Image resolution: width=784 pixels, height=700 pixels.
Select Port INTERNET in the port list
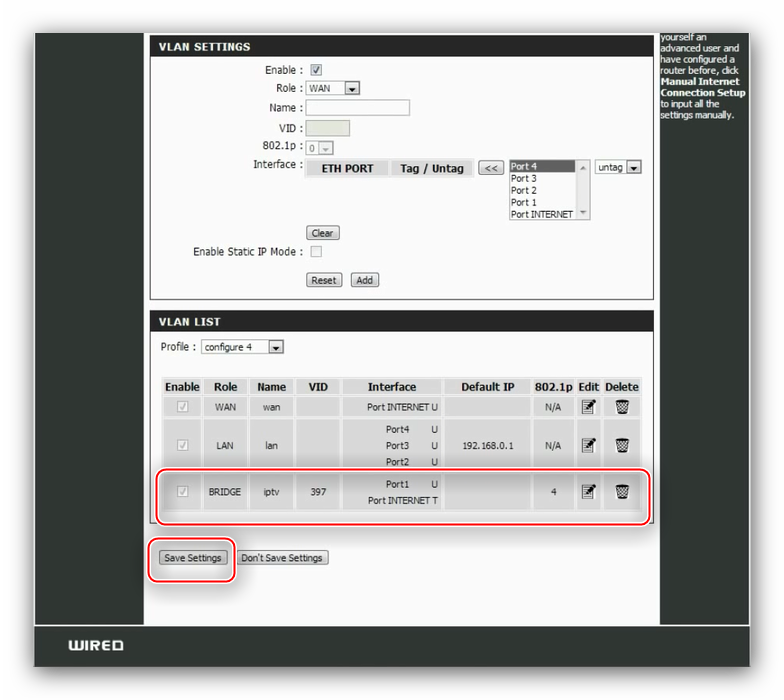click(x=542, y=214)
